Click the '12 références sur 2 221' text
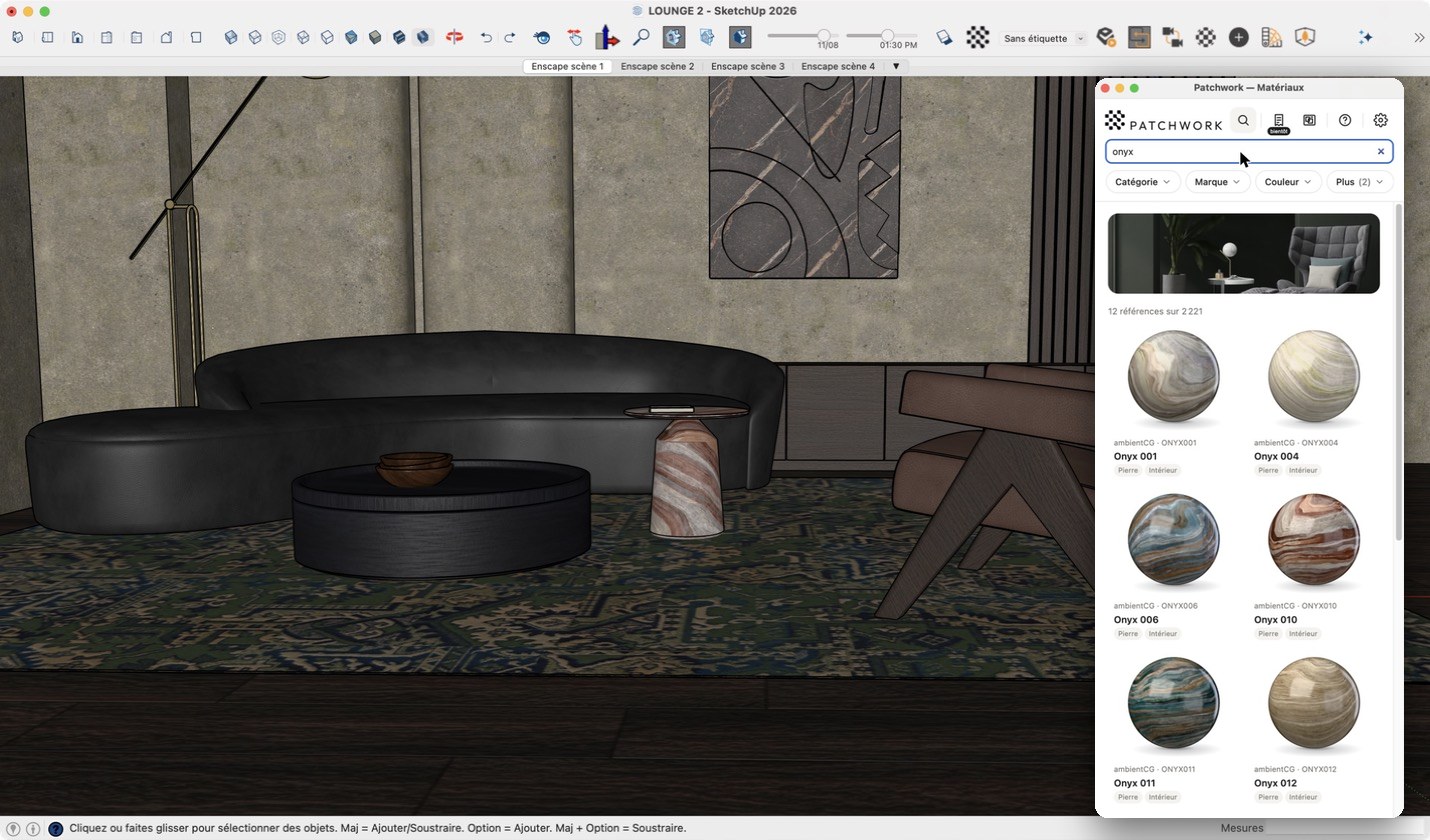Image resolution: width=1430 pixels, height=840 pixels. click(1155, 311)
